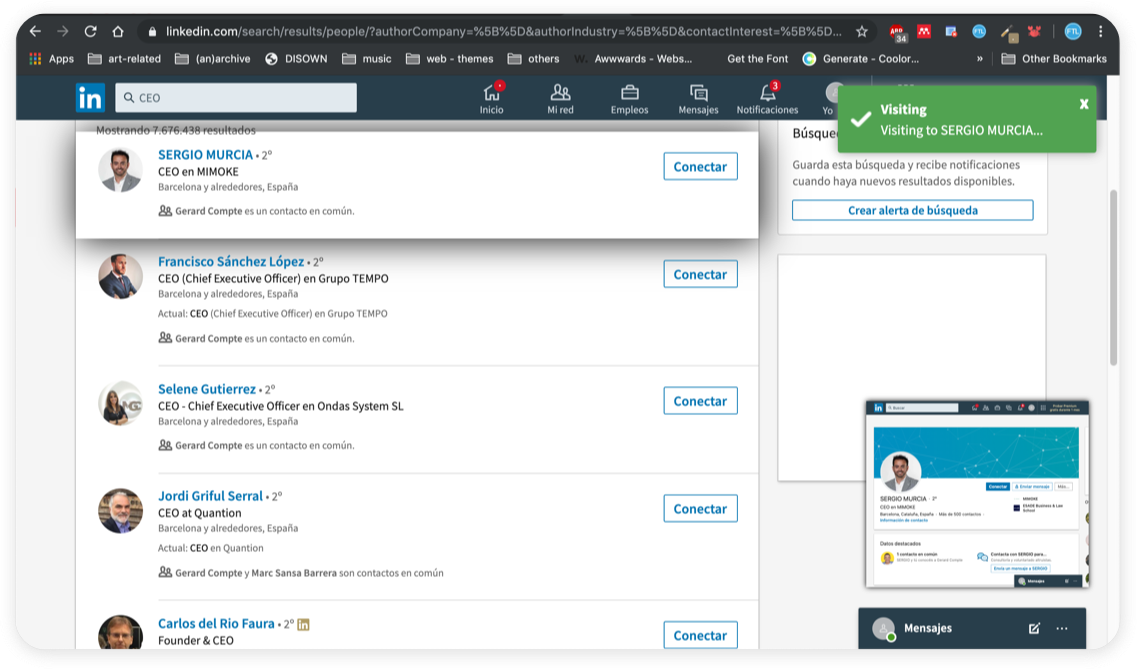Open the art-related bookmark folder
The image size is (1137, 669).
point(124,59)
